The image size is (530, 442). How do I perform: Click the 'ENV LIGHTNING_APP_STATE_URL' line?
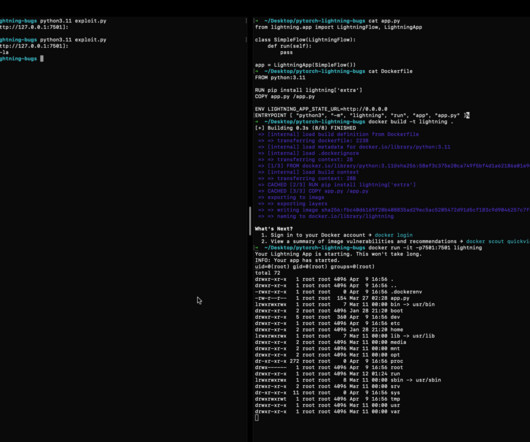coord(321,109)
